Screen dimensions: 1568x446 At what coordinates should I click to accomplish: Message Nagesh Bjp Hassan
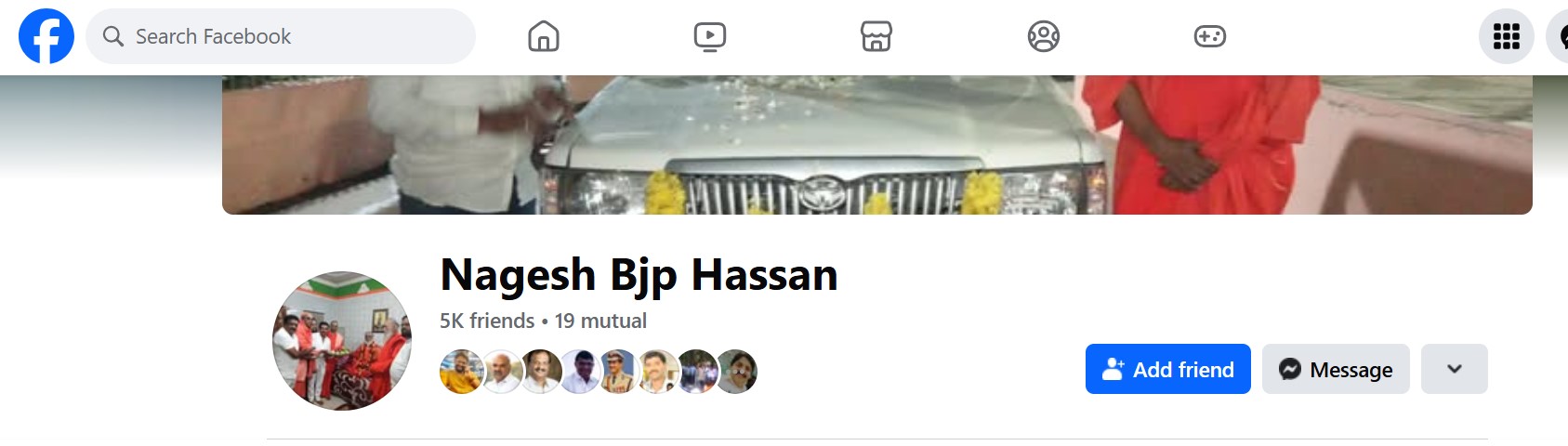[x=1336, y=369]
